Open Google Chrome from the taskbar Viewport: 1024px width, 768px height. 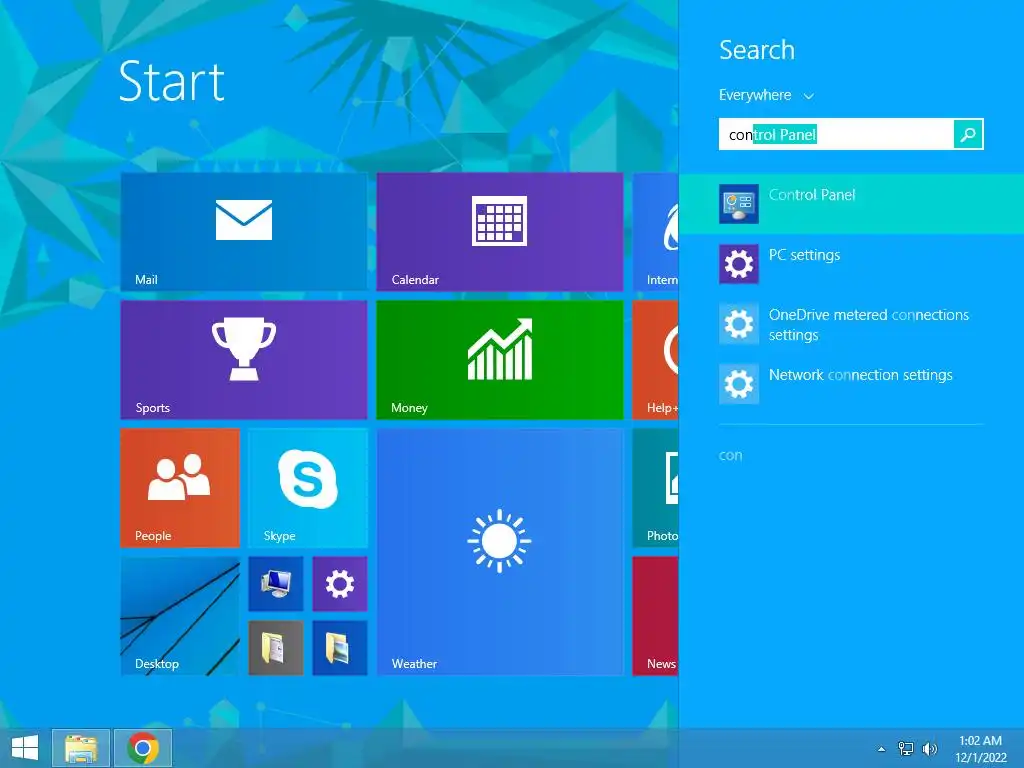[x=143, y=748]
